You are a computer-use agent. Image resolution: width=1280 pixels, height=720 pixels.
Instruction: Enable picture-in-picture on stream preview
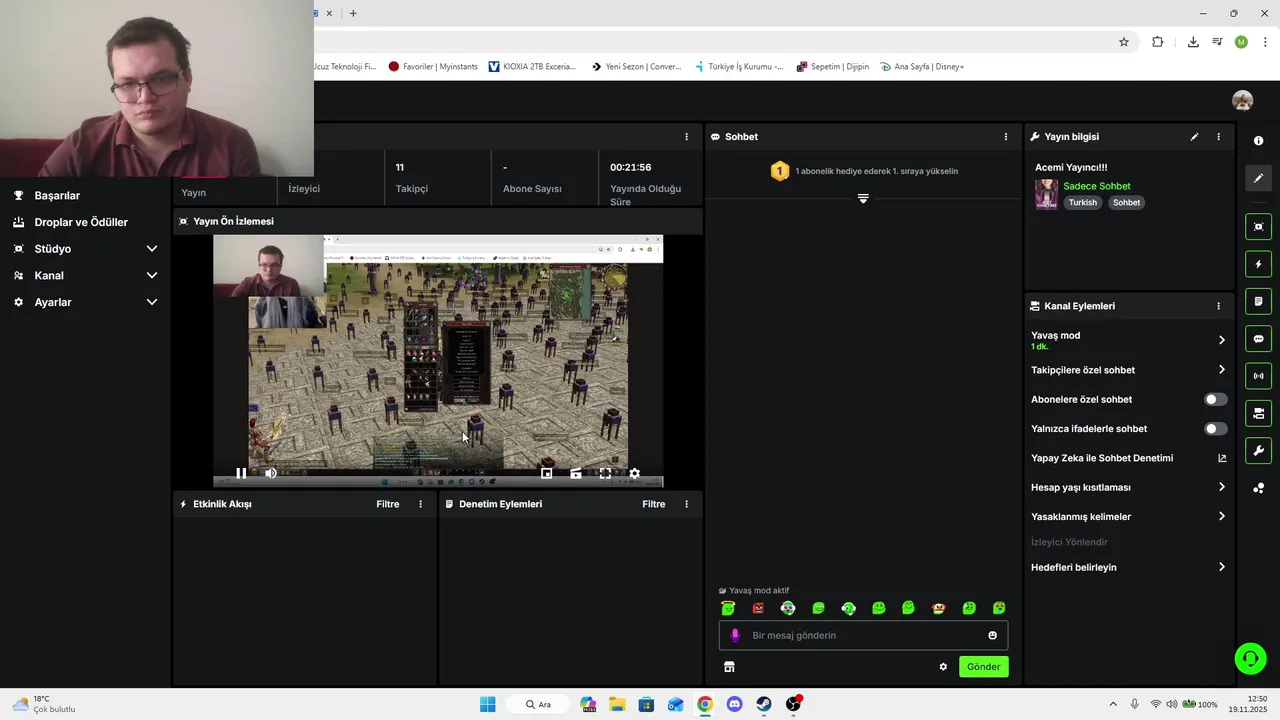[x=546, y=474]
